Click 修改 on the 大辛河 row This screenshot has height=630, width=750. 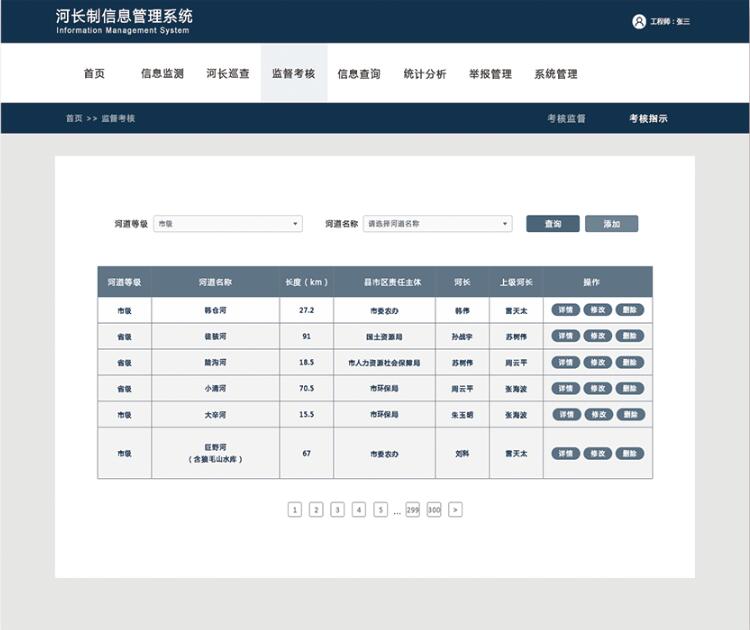tap(597, 414)
